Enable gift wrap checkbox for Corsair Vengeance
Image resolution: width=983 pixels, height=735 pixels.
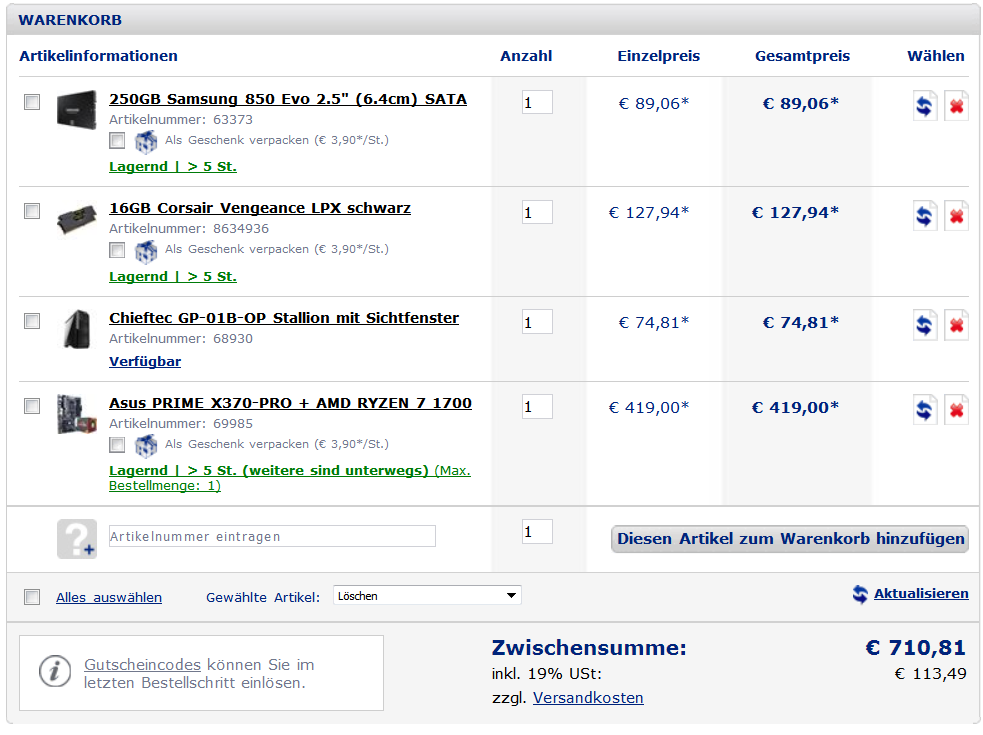point(117,250)
